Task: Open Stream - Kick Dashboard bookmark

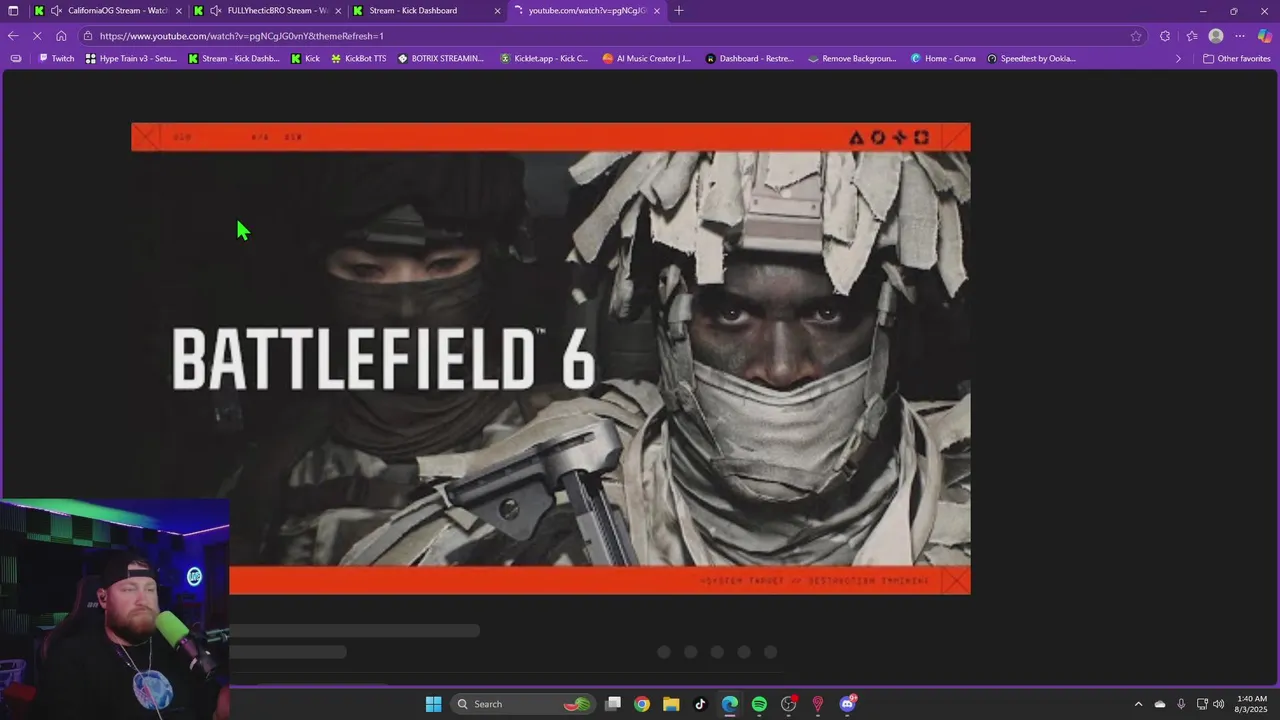Action: (234, 59)
